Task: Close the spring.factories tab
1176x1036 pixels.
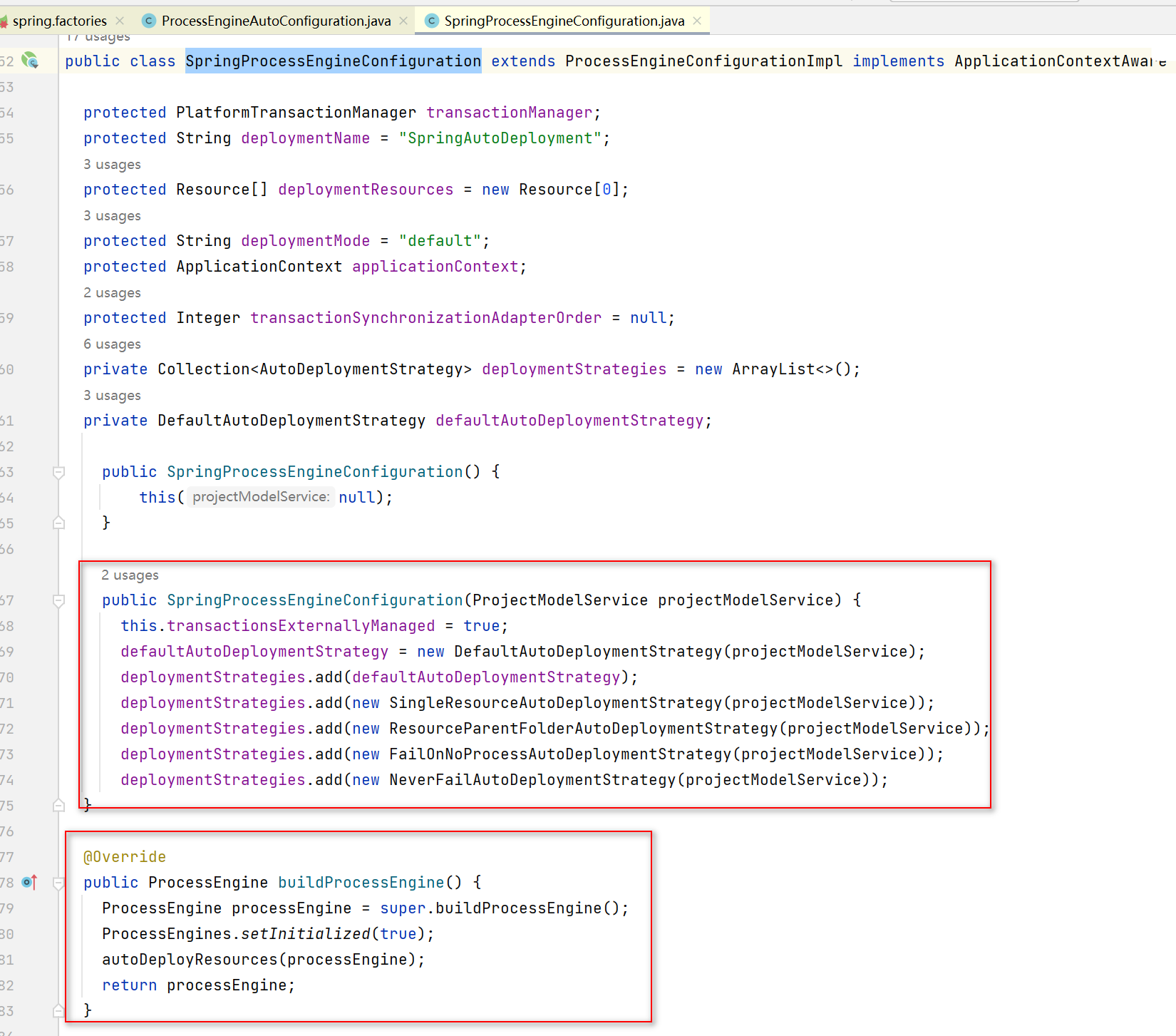Action: pos(120,21)
